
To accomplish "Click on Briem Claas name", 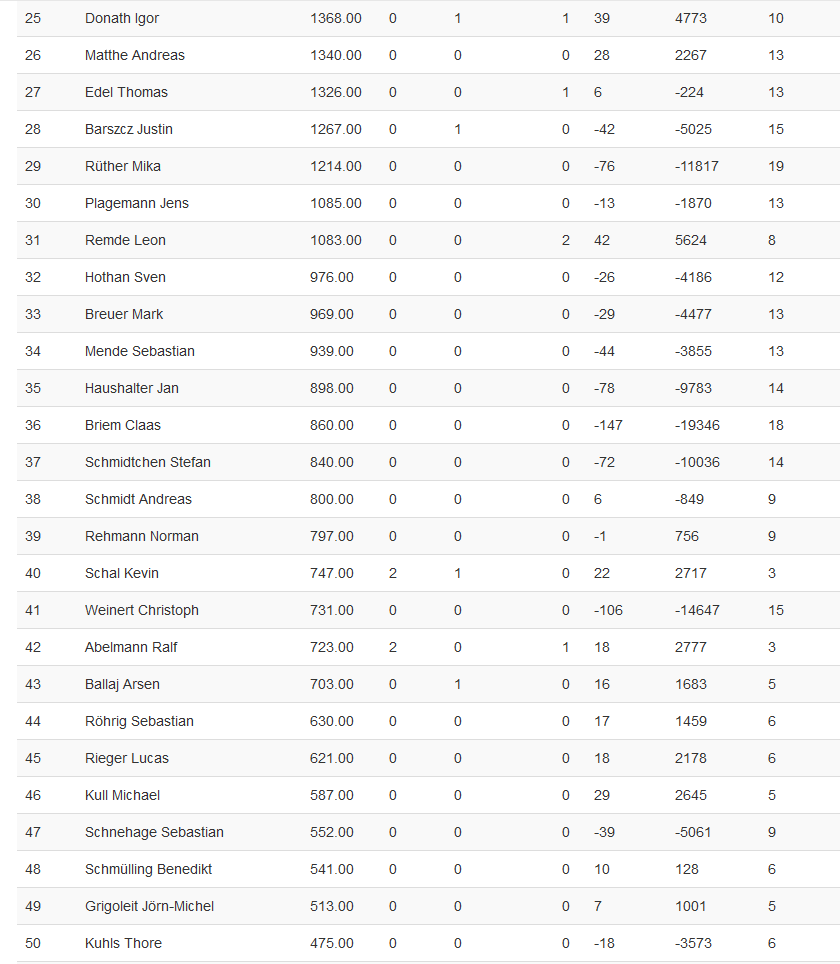I will click(123, 425).
